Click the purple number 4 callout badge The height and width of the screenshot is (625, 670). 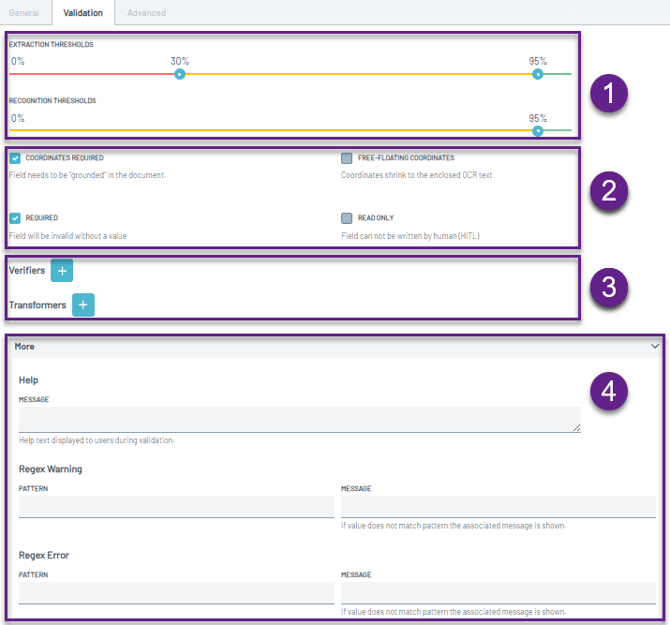[607, 388]
